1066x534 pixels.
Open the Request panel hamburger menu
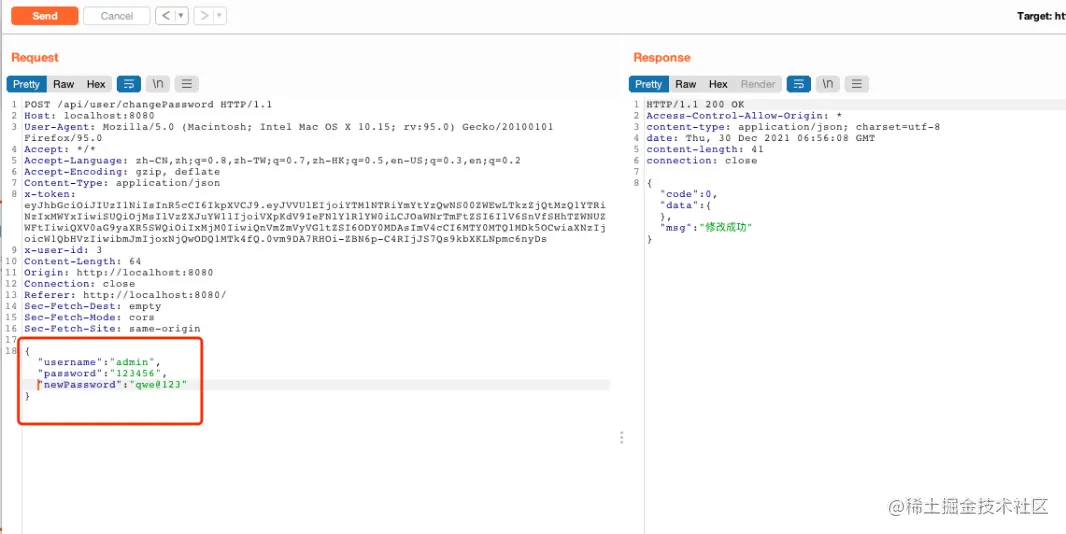coord(187,84)
